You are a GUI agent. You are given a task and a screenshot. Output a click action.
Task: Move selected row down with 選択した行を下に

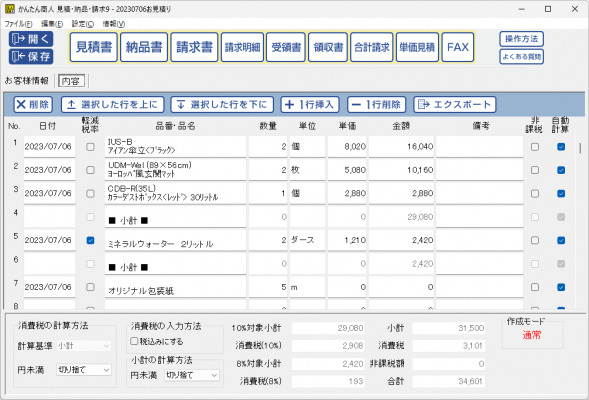coord(222,104)
